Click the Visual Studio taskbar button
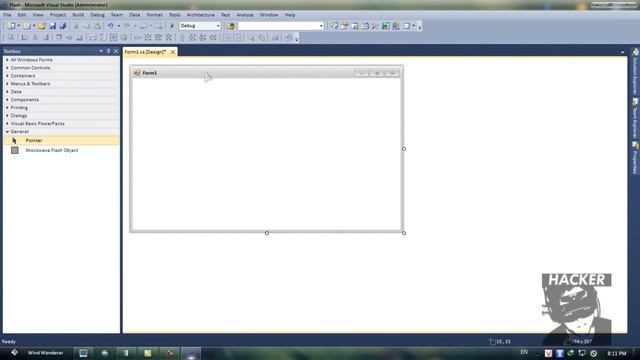Viewport: 640px width, 360px height. point(191,353)
